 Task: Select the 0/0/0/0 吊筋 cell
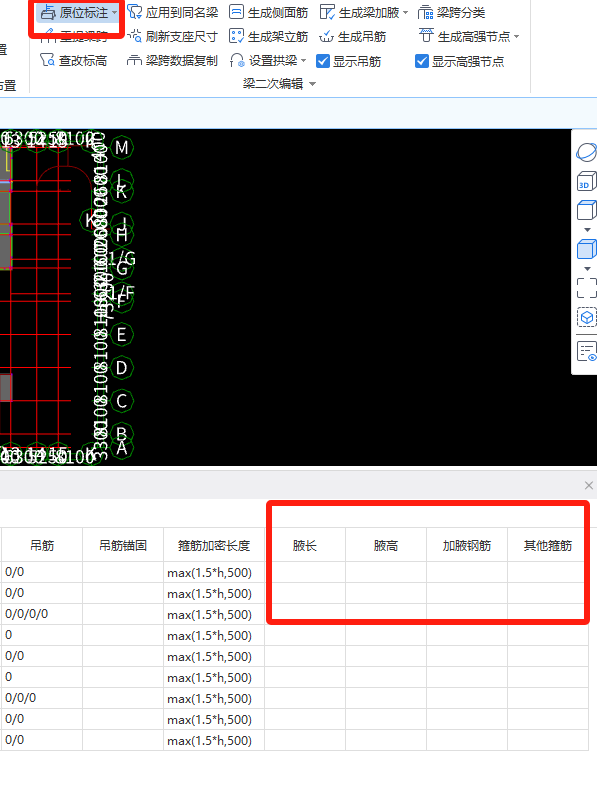[42, 614]
